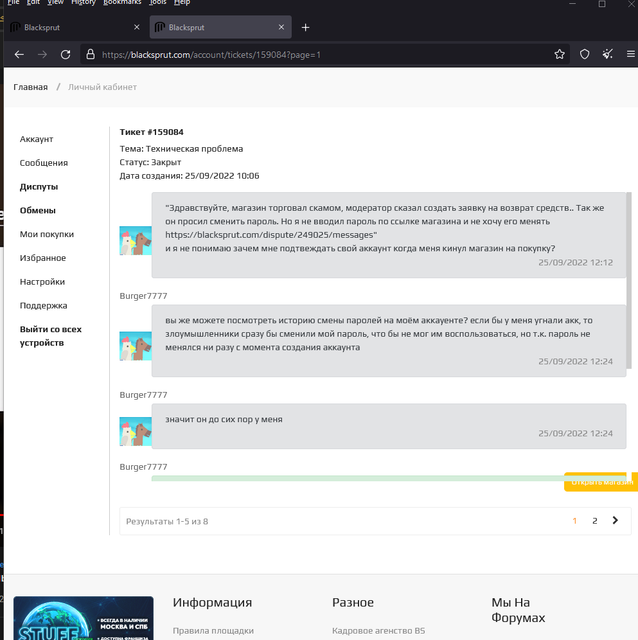Click timestamp 25/09/2022 12:12

[576, 262]
